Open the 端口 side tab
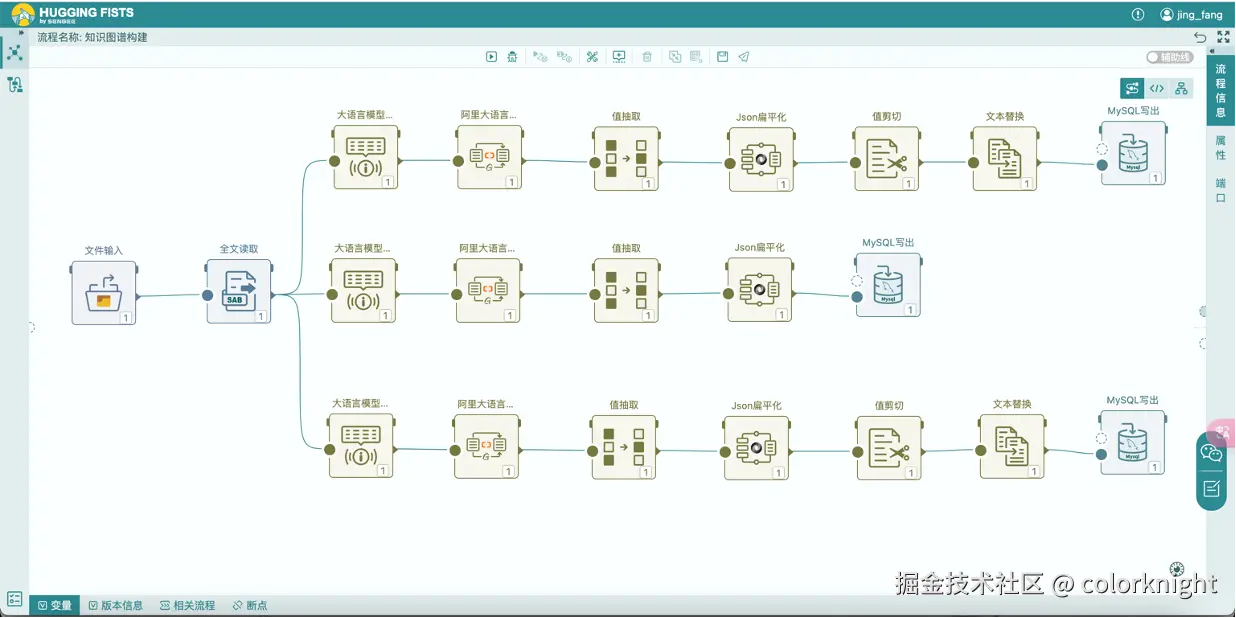 [x=1221, y=191]
